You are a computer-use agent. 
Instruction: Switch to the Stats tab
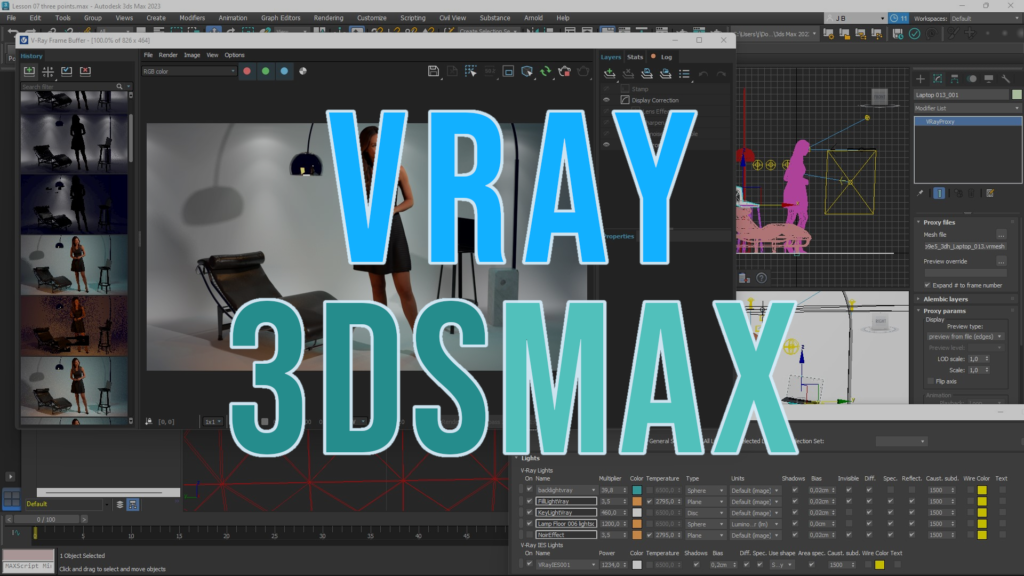pos(635,57)
